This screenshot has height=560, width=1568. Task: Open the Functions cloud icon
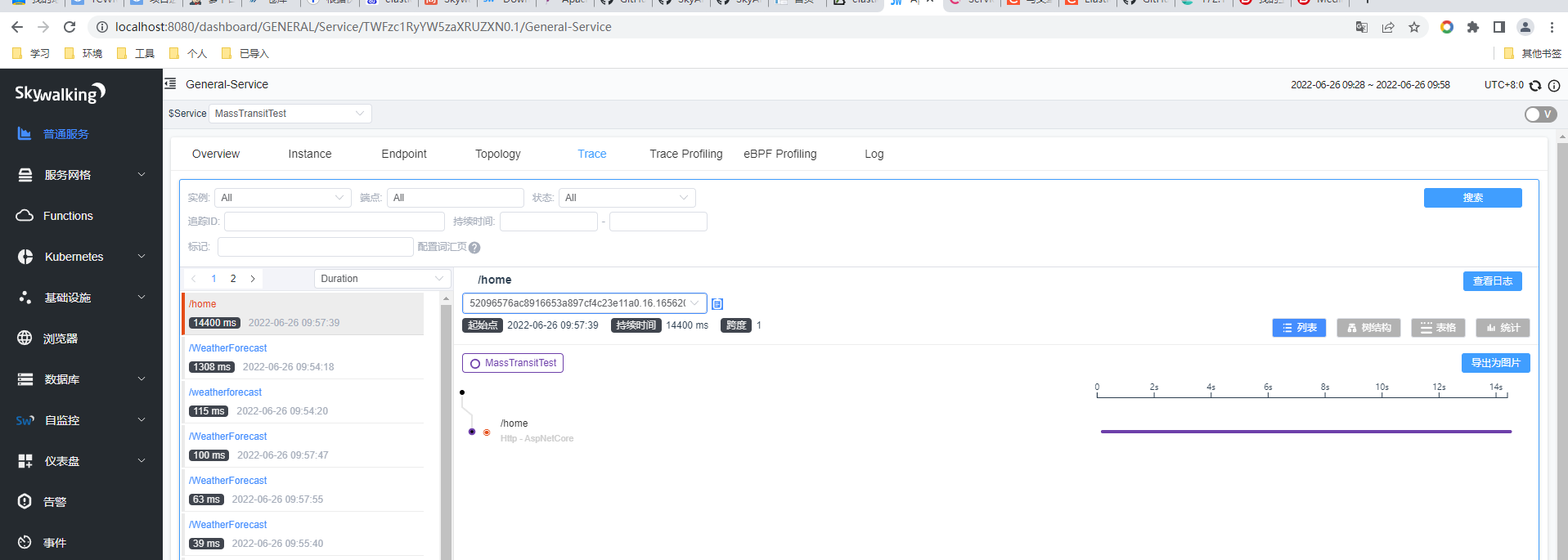click(x=25, y=216)
